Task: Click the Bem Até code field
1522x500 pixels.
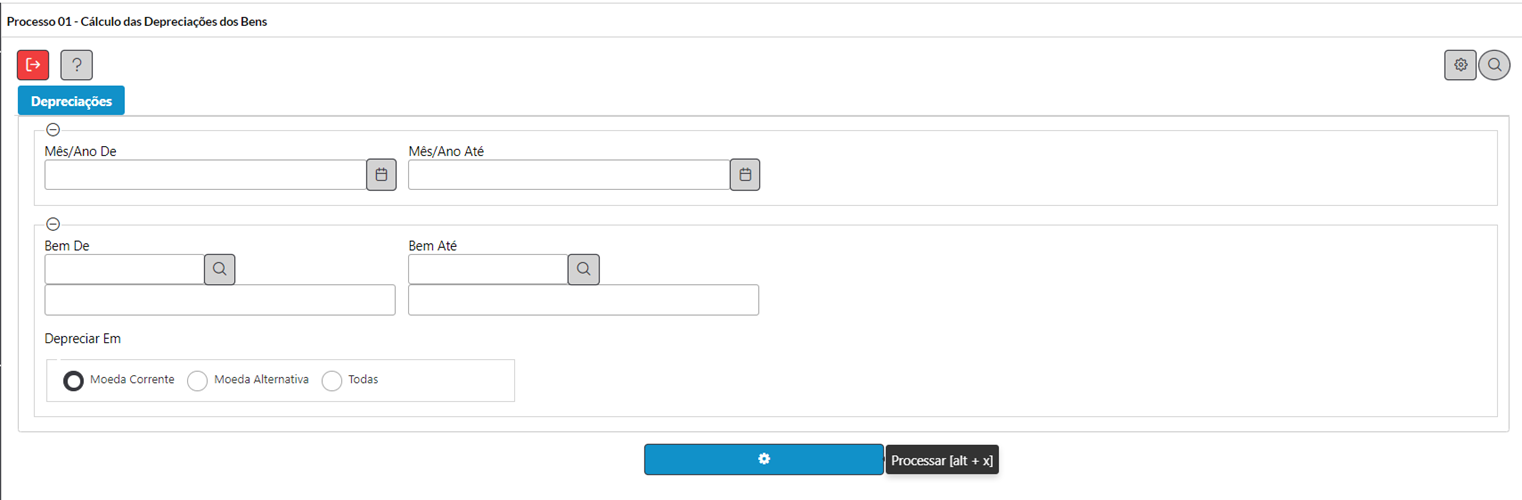Action: [x=488, y=269]
